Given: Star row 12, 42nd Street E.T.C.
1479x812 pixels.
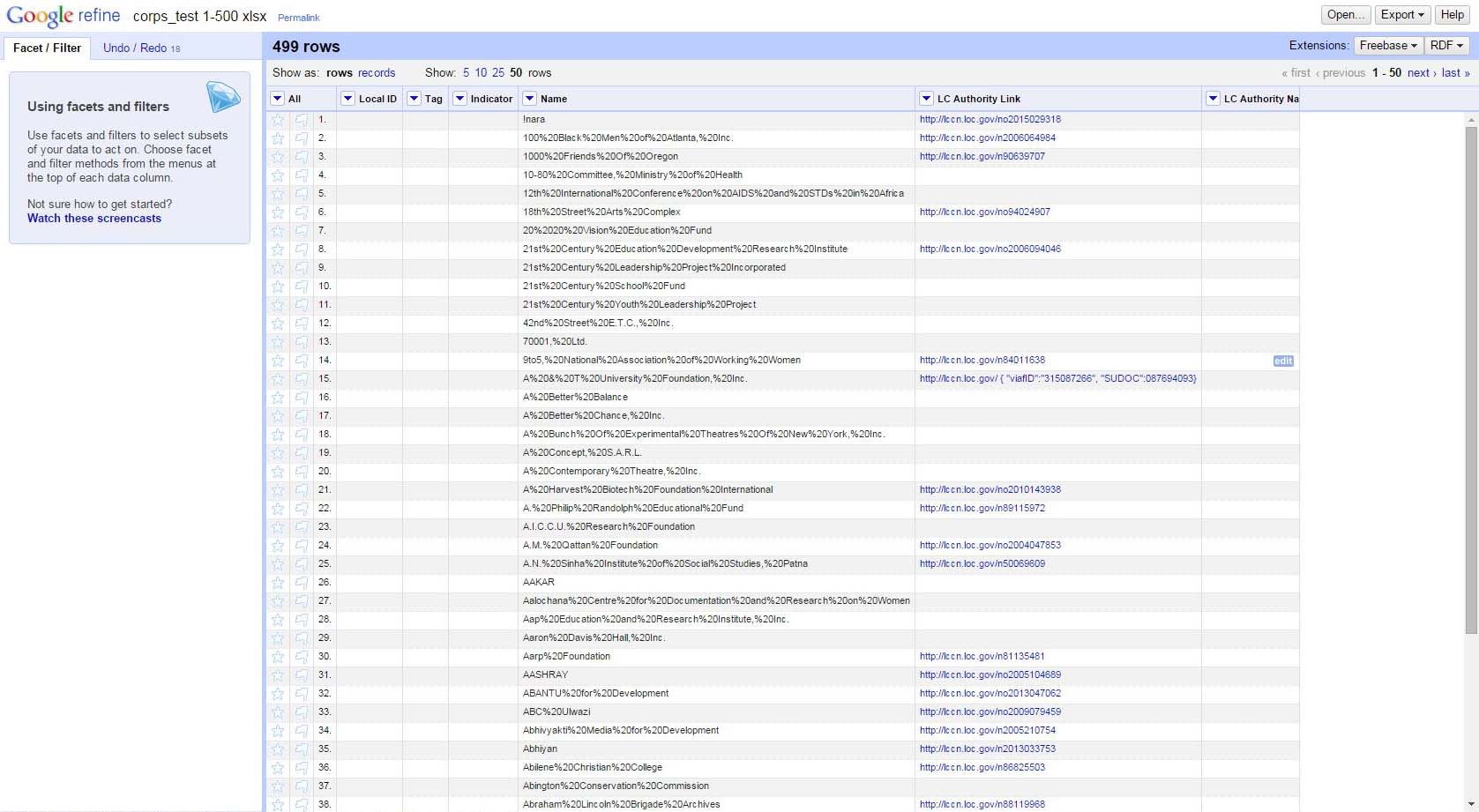Looking at the screenshot, I should click(x=278, y=323).
